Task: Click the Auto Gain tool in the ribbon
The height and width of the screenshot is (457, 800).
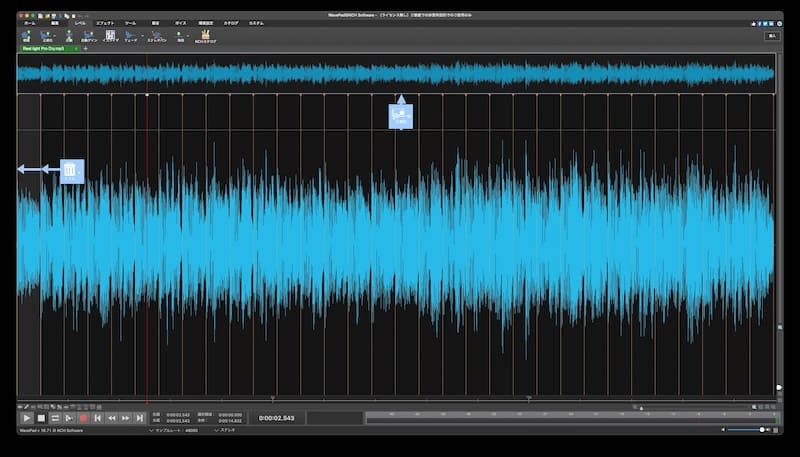Action: [89, 36]
